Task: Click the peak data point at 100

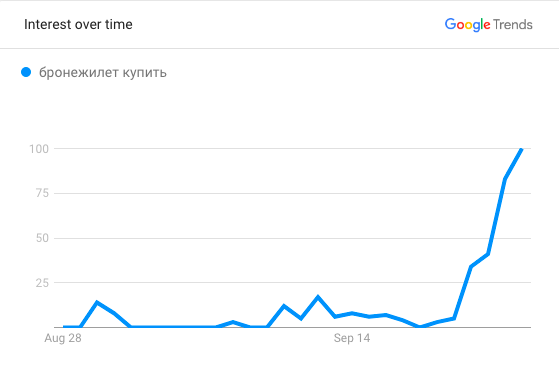Action: 522,149
